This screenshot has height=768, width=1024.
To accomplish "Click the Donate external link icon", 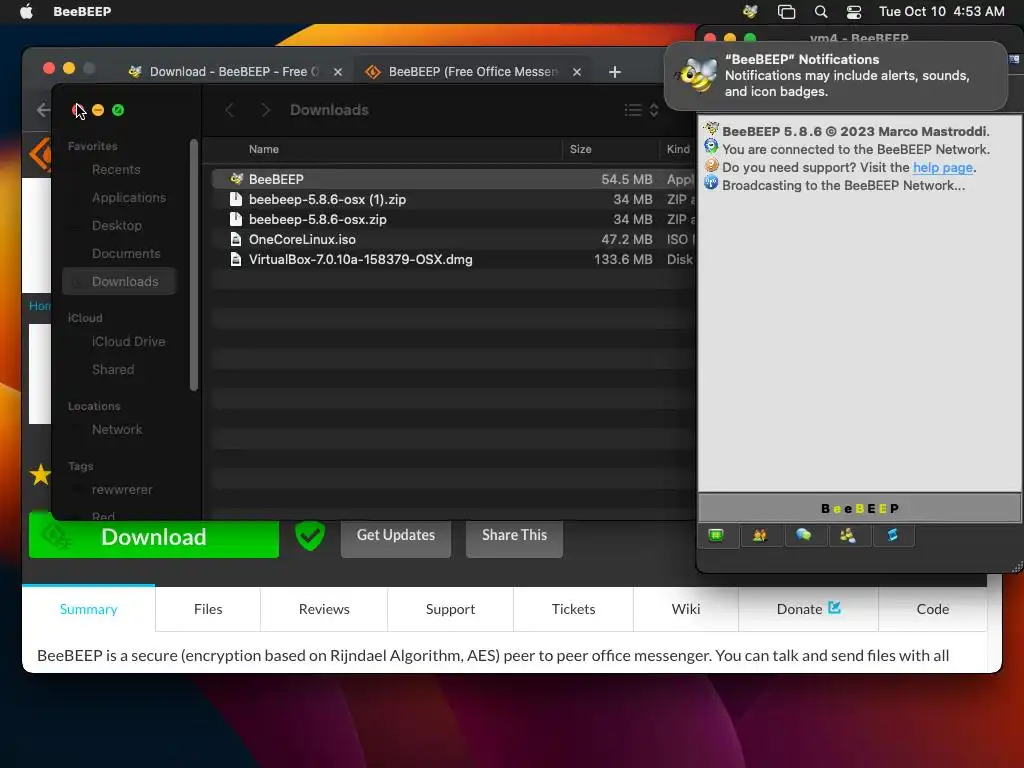I will [x=834, y=608].
